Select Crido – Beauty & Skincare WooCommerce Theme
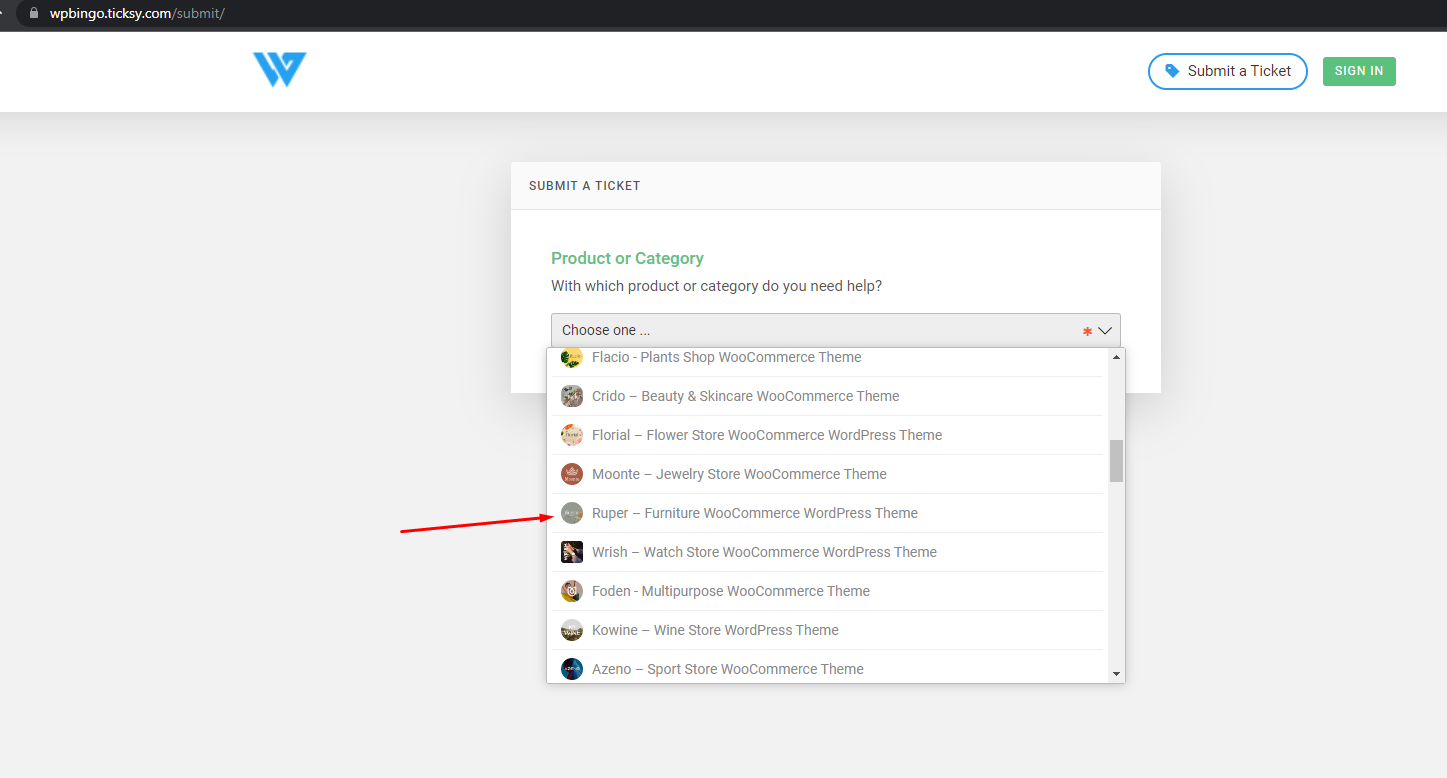Screen dimensions: 1447x778 [829, 396]
